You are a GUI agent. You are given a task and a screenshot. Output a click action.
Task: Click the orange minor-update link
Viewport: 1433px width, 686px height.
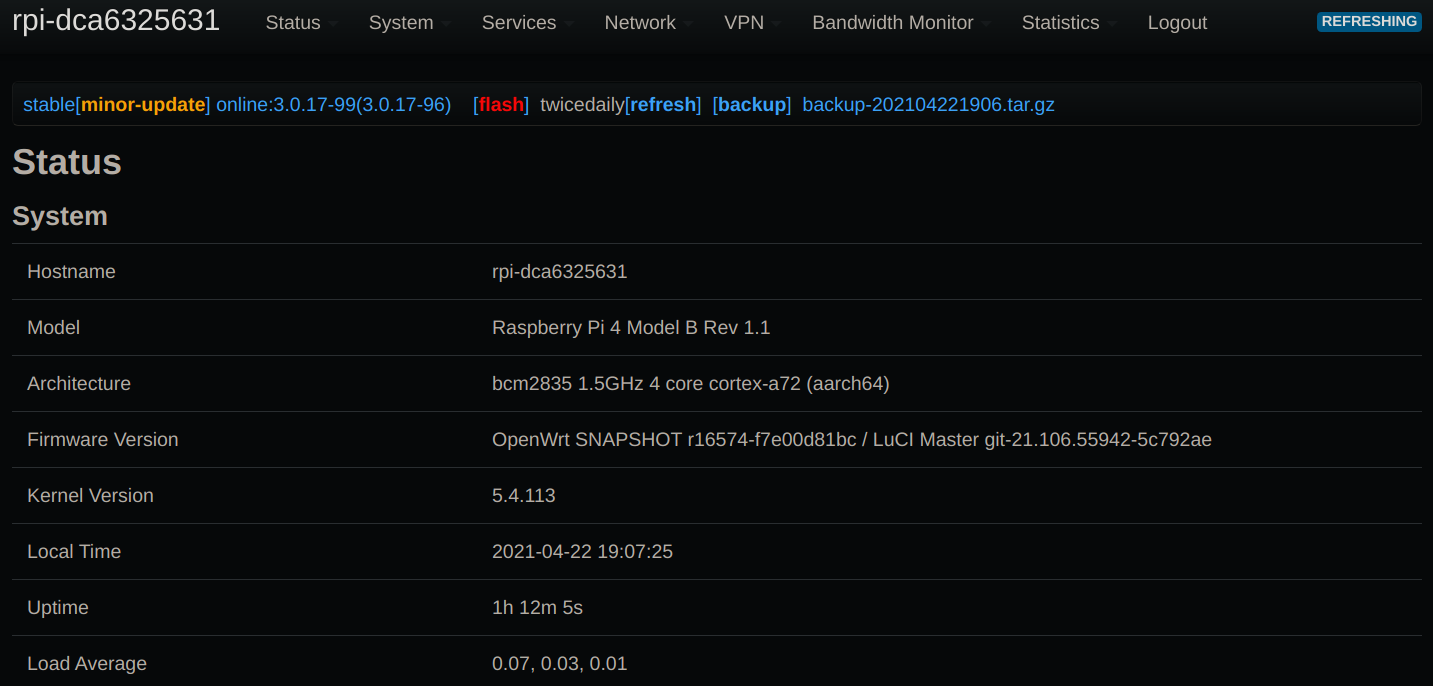coord(143,105)
